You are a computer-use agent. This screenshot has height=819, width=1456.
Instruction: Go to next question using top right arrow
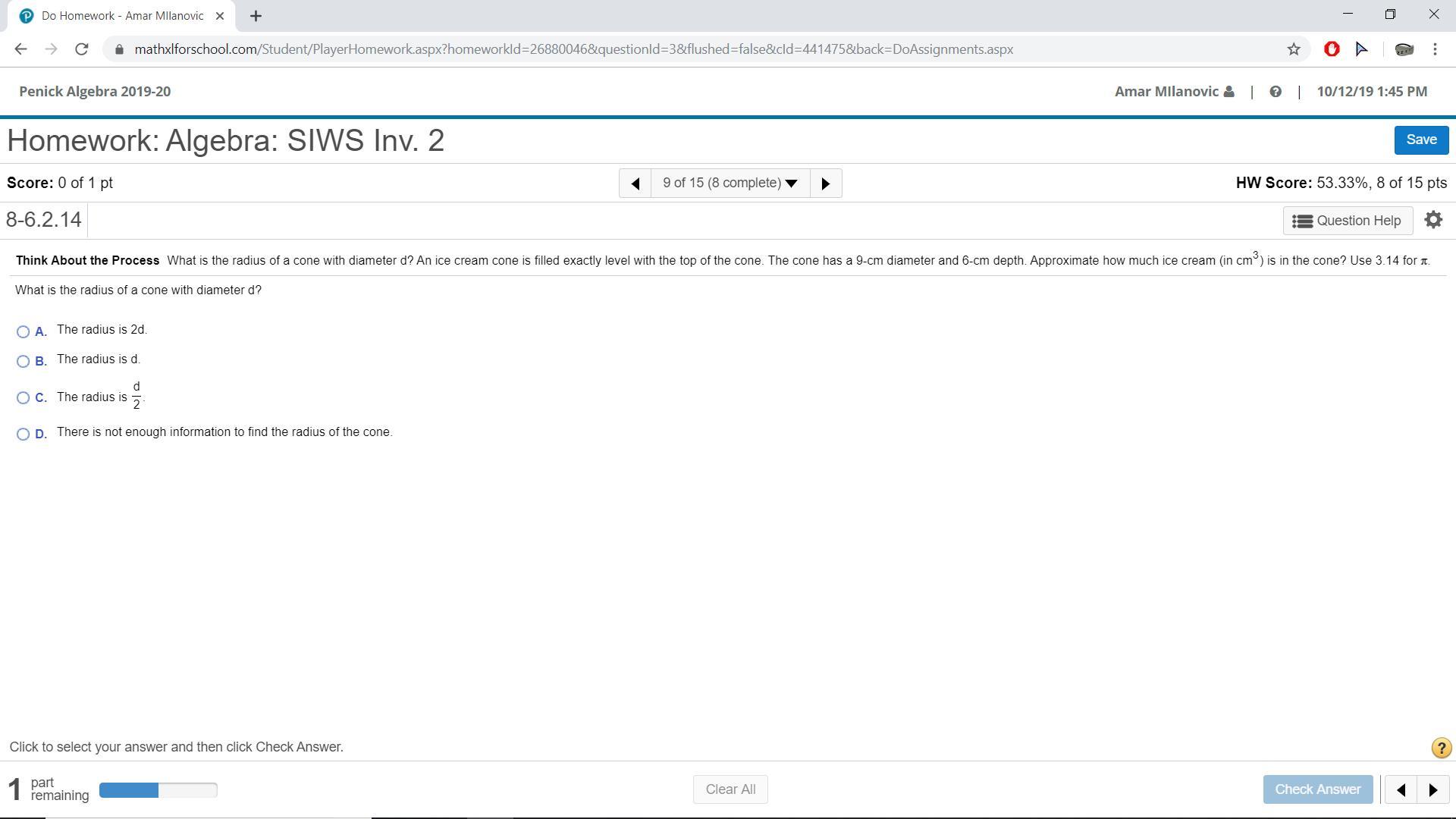click(x=826, y=184)
